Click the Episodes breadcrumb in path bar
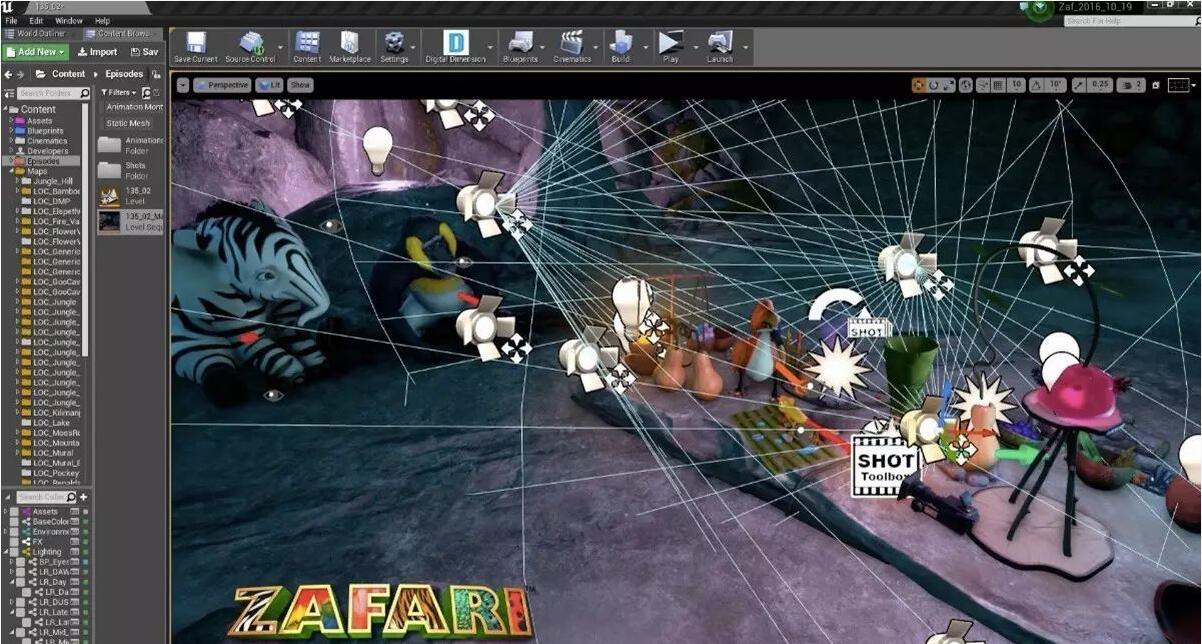The width and height of the screenshot is (1202, 644). point(124,74)
